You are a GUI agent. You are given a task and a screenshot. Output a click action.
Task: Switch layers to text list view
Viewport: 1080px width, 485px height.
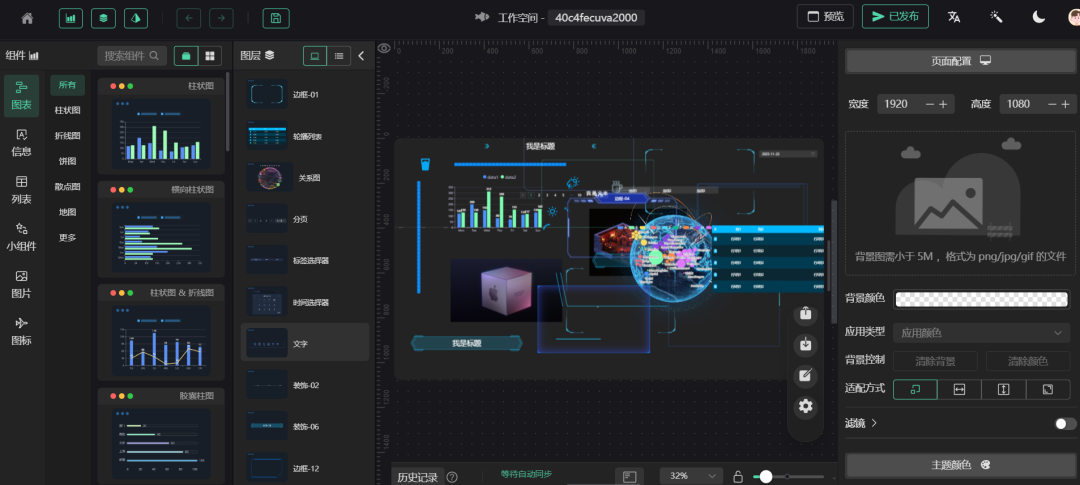pos(339,56)
